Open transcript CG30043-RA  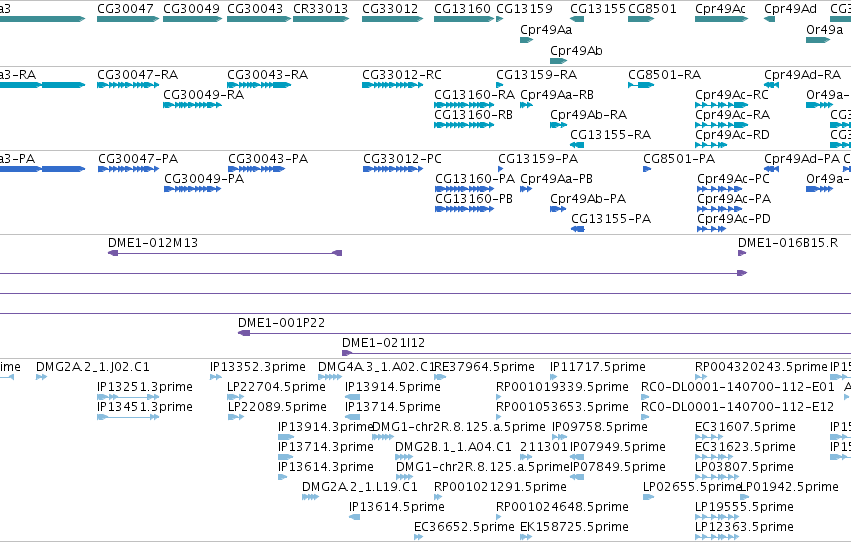click(x=258, y=85)
